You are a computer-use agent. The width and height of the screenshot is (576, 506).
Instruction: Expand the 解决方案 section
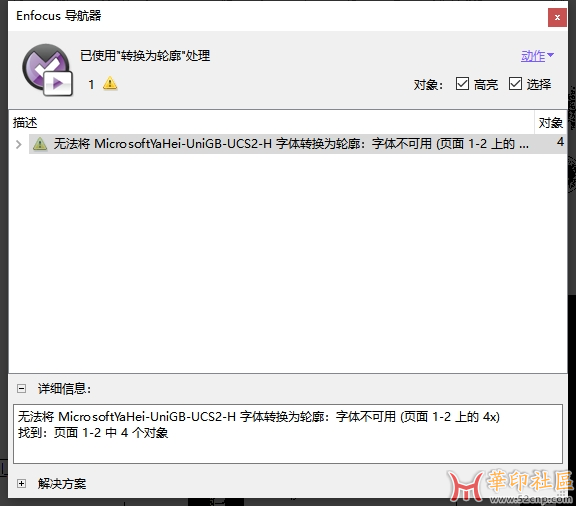coord(22,484)
